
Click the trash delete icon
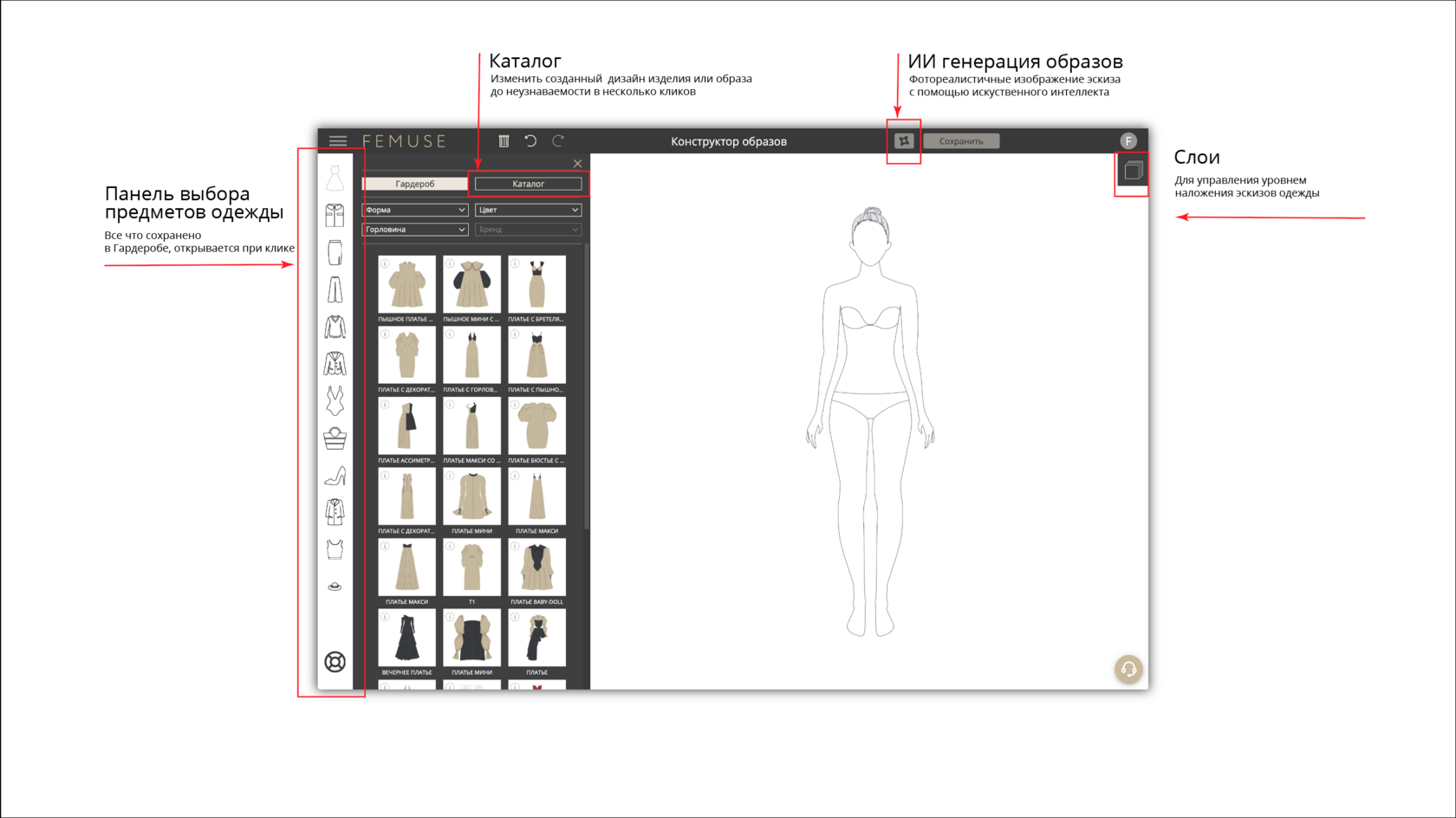point(504,140)
